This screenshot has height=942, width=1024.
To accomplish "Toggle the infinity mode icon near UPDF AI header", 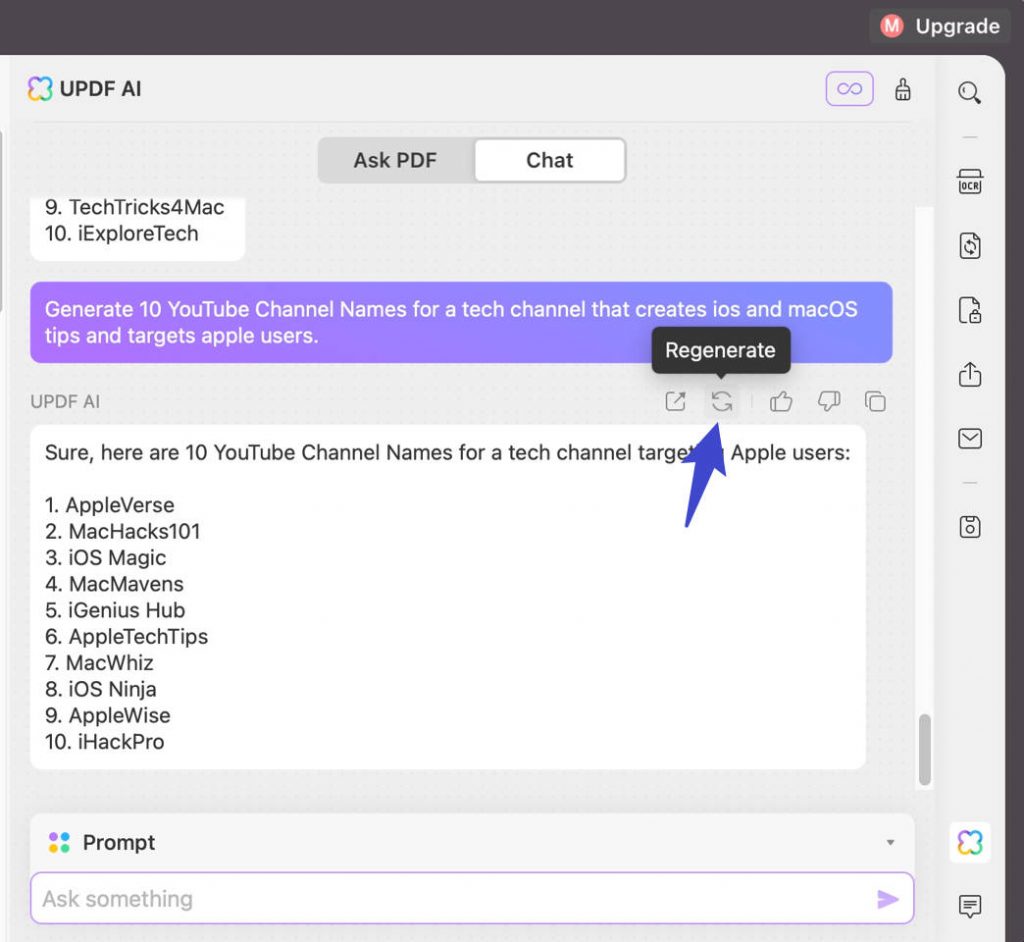I will pos(848,89).
